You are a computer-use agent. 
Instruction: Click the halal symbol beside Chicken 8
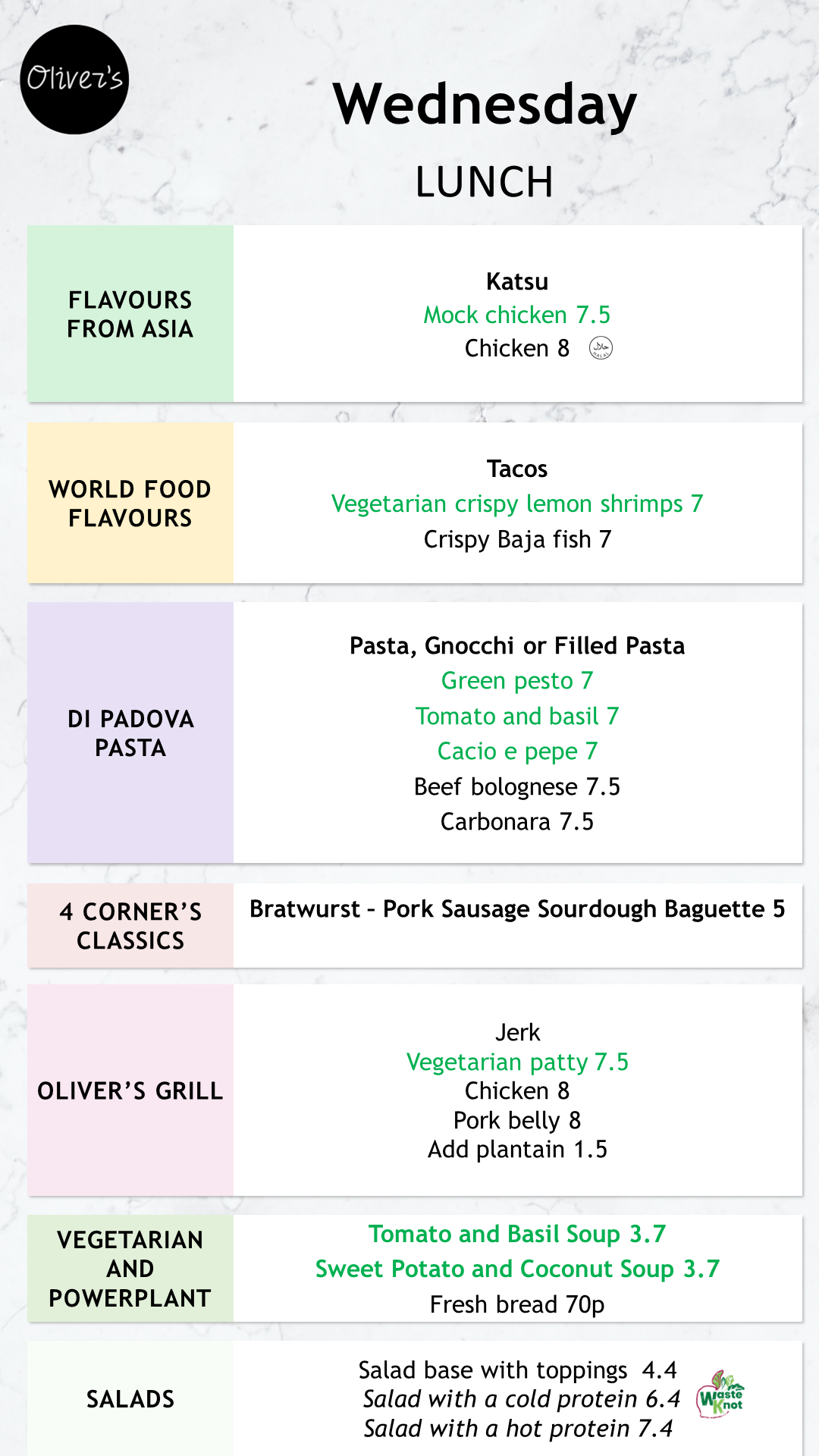click(601, 348)
